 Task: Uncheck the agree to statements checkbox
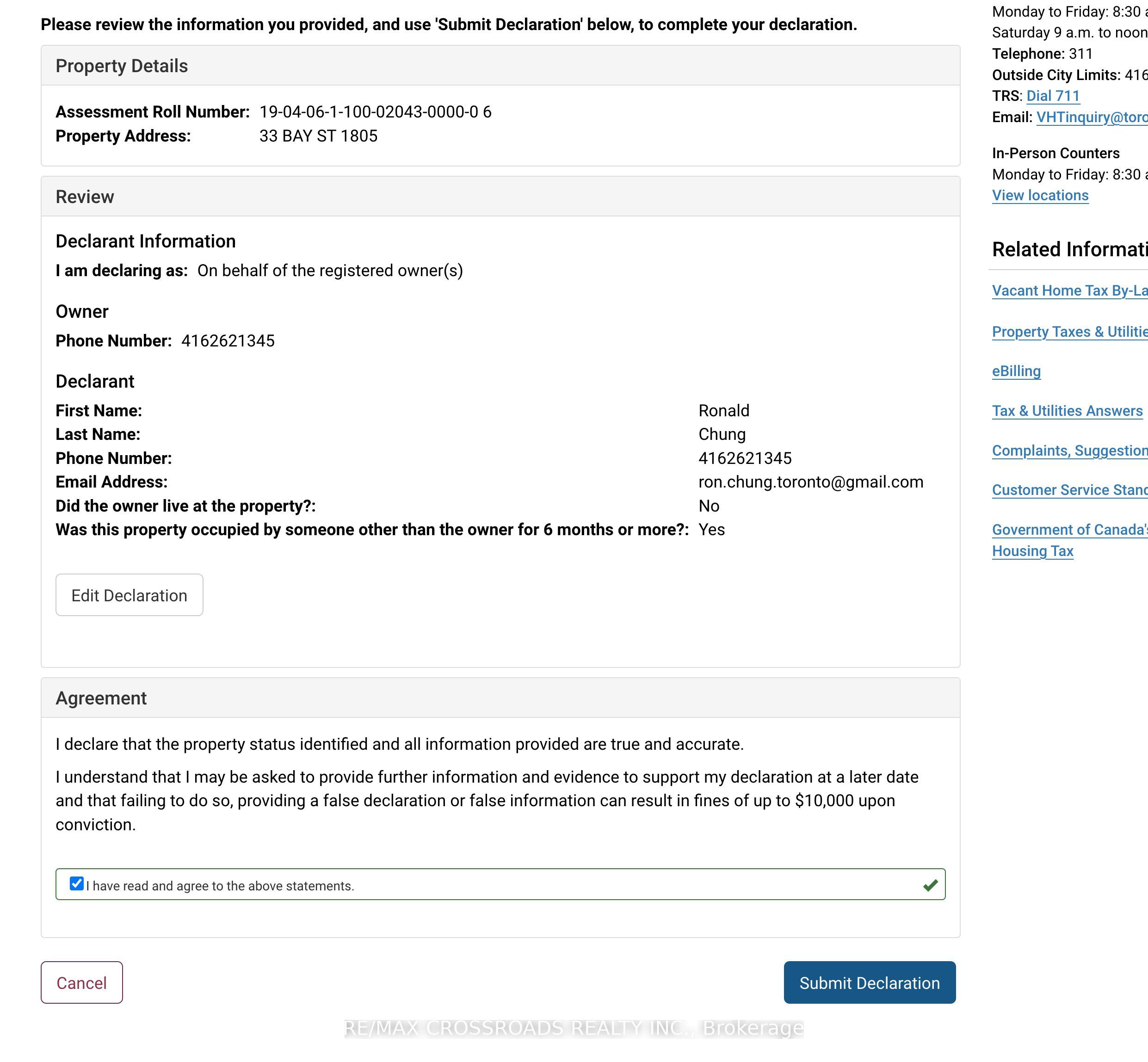pyautogui.click(x=76, y=883)
